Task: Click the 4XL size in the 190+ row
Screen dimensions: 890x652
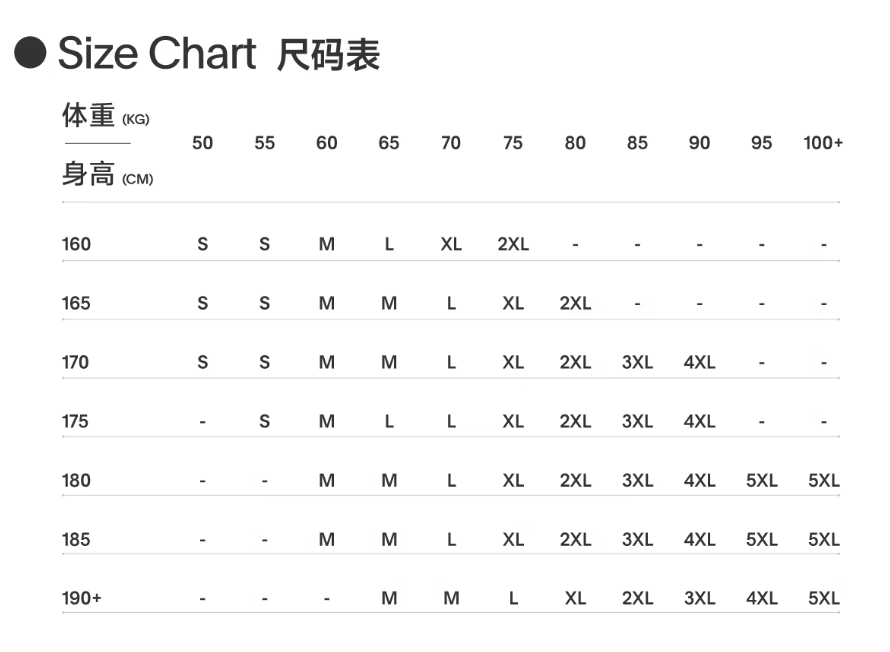Action: tap(761, 598)
